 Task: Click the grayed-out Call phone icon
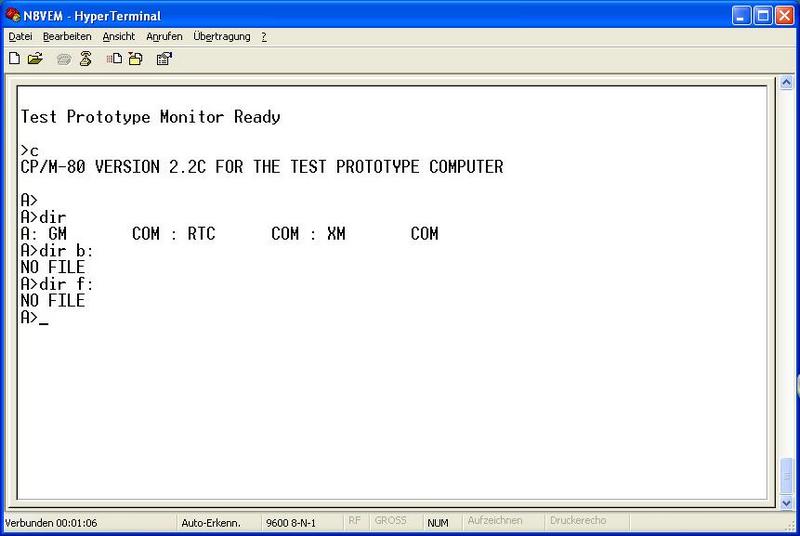65,59
